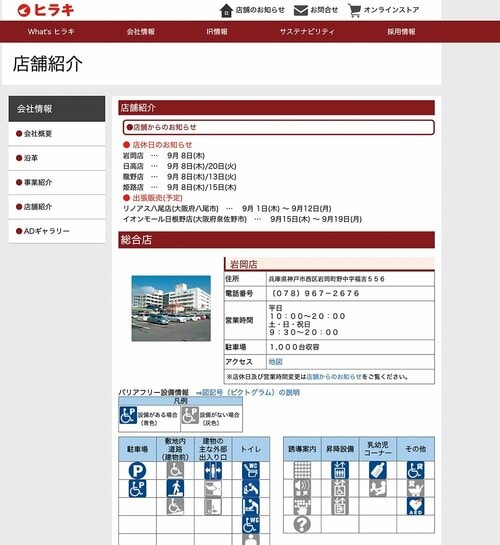Click the gray legend wheelchair parking icon
The height and width of the screenshot is (545, 500).
190,415
